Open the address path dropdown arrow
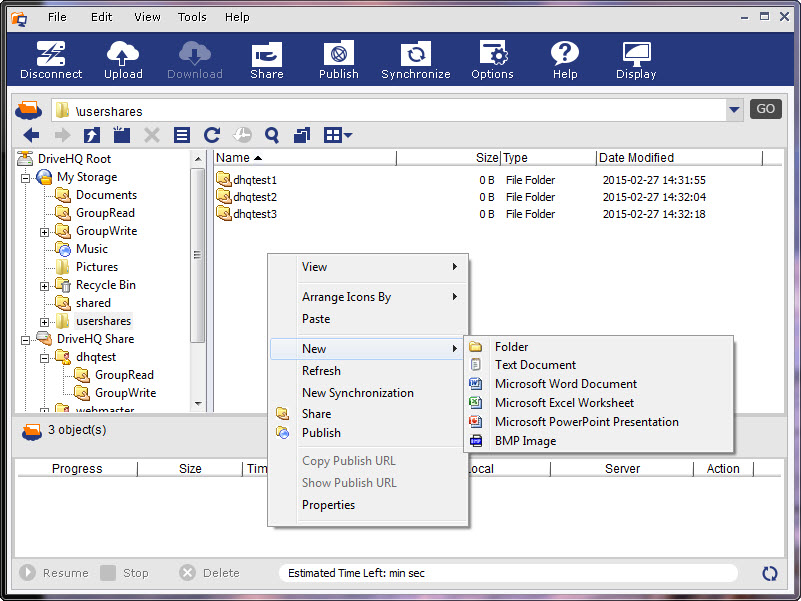This screenshot has width=801, height=601. pos(735,110)
